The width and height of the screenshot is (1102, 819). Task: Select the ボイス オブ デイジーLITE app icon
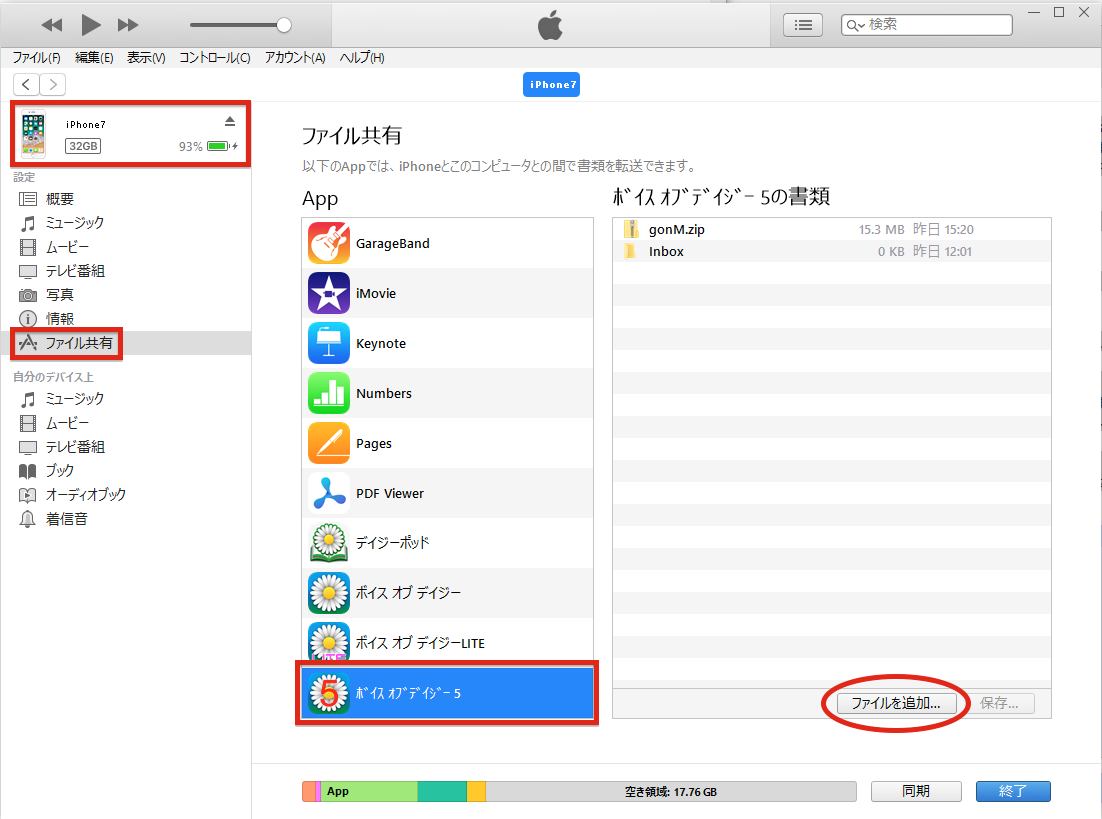(x=328, y=641)
